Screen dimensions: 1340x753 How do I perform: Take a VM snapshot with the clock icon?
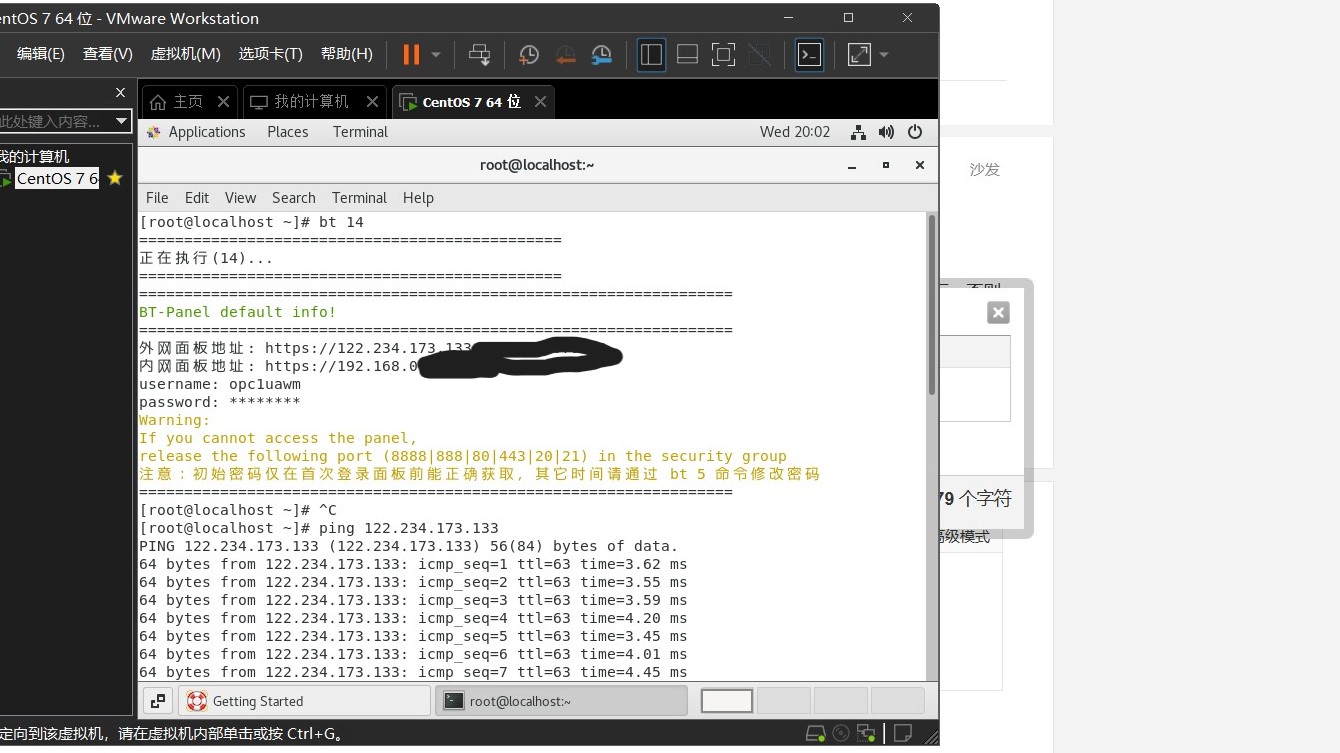point(529,55)
